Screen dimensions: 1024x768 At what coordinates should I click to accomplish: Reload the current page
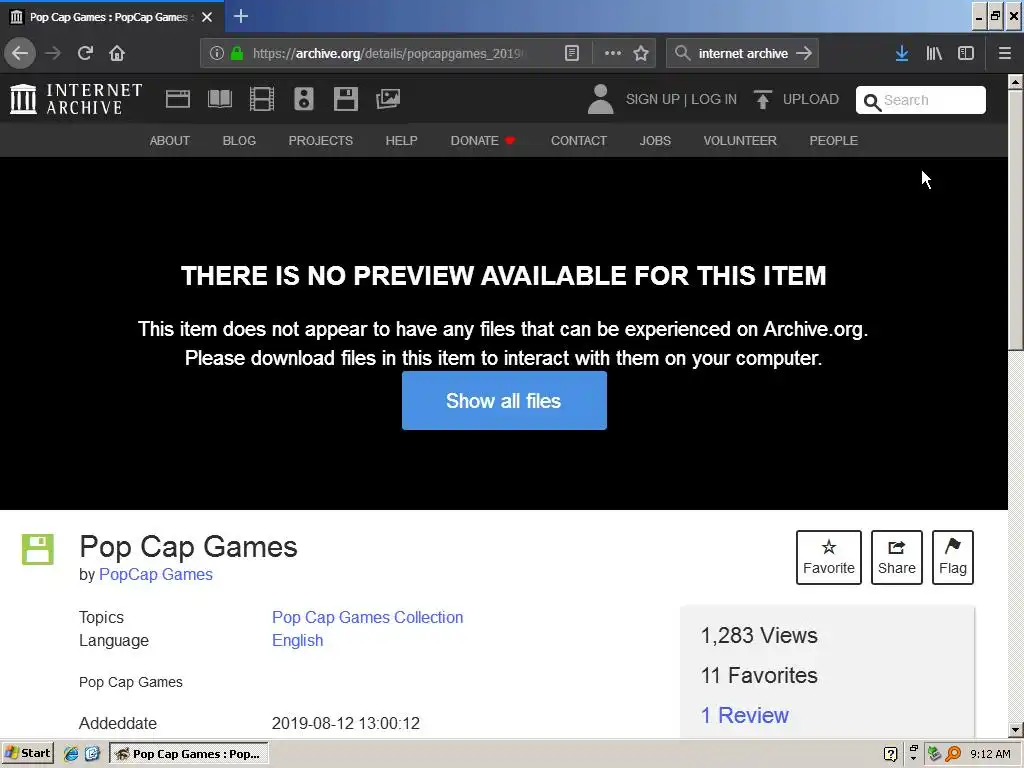(85, 53)
